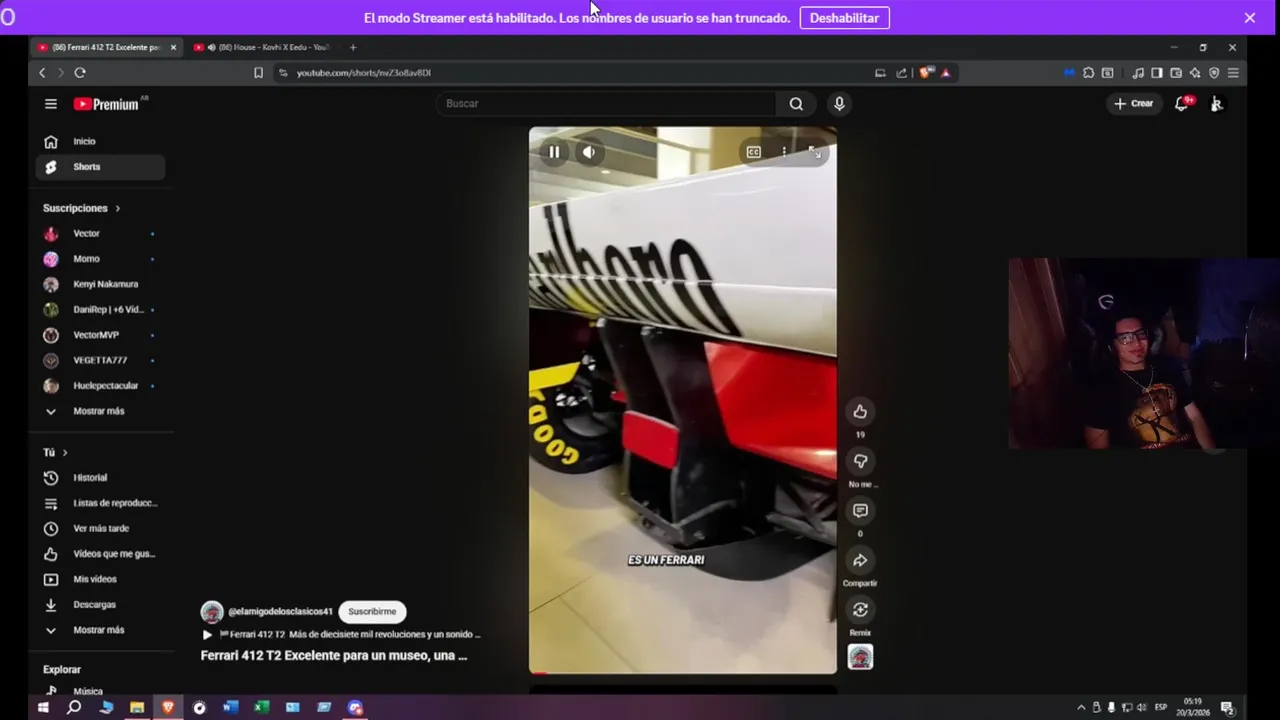Click Deshabilitar in the Streamer mode banner
This screenshot has width=1280, height=720.
(x=844, y=18)
